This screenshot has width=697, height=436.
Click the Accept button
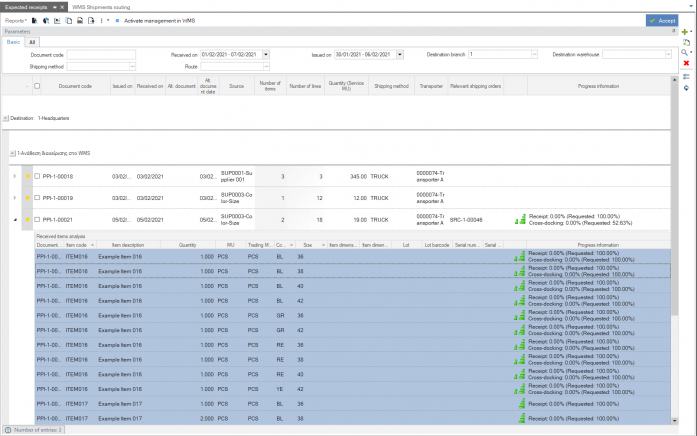pos(662,21)
